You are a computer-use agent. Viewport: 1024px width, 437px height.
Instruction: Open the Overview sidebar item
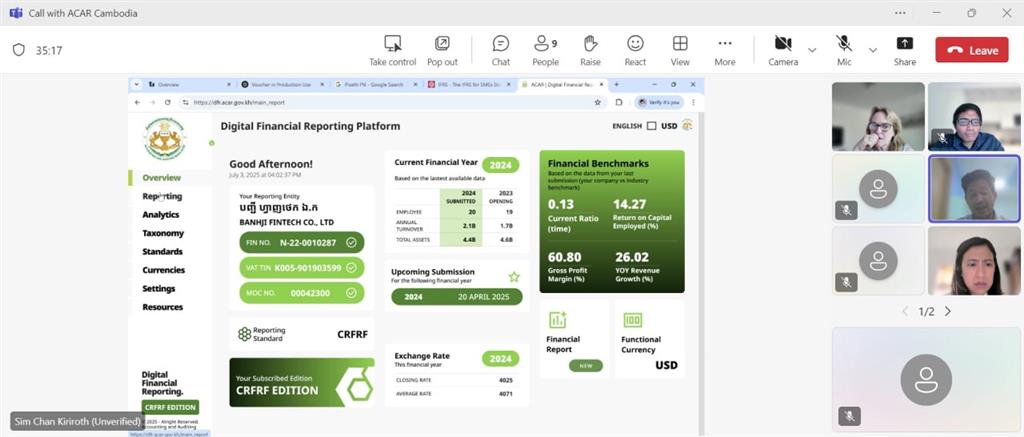coord(161,178)
